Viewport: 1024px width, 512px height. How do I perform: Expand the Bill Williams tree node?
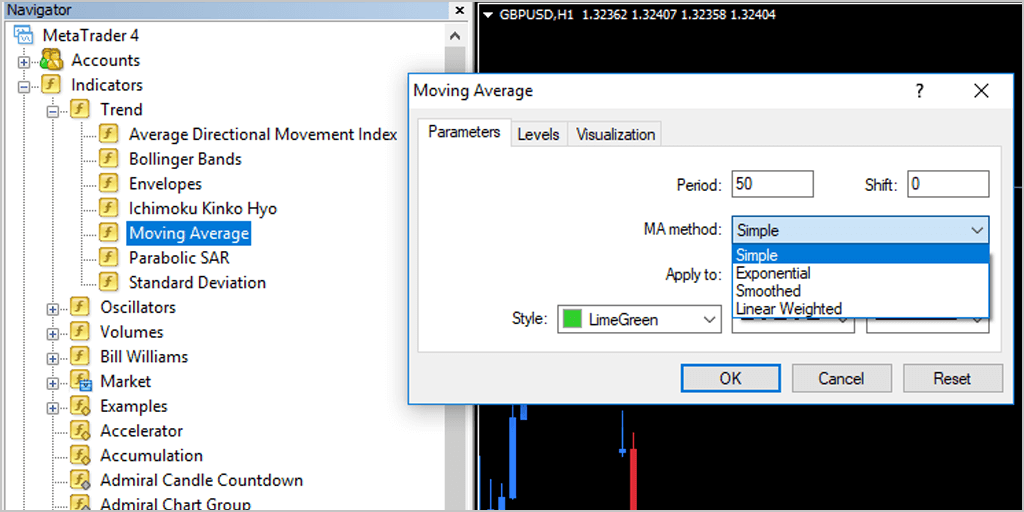tap(54, 359)
